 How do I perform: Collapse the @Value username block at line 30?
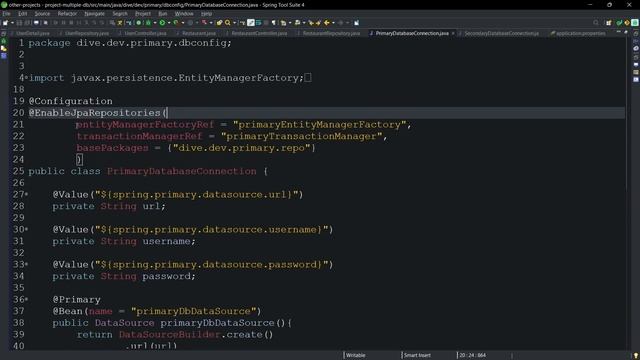27,229
